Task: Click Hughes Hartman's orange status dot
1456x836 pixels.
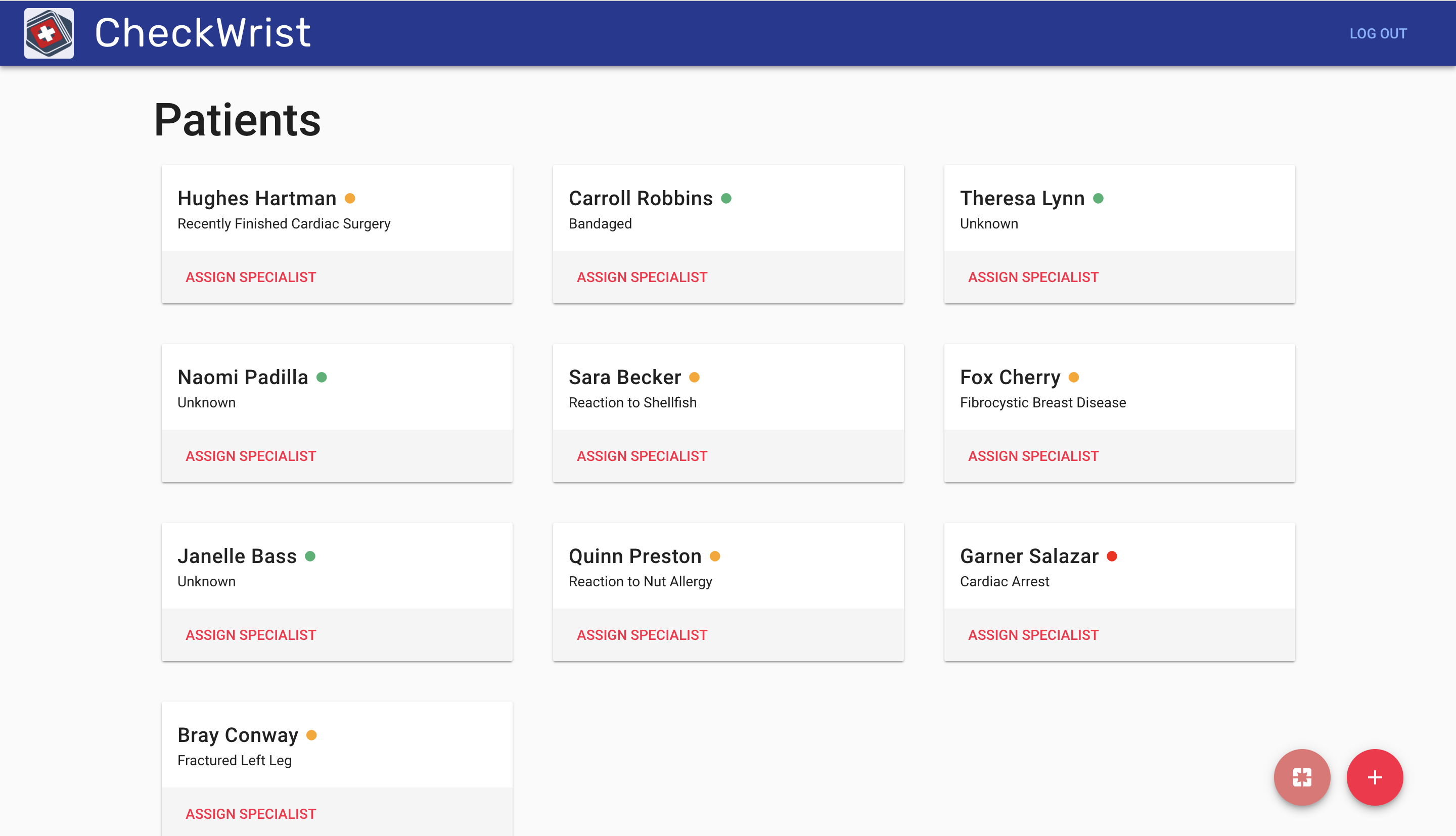Action: click(x=350, y=198)
